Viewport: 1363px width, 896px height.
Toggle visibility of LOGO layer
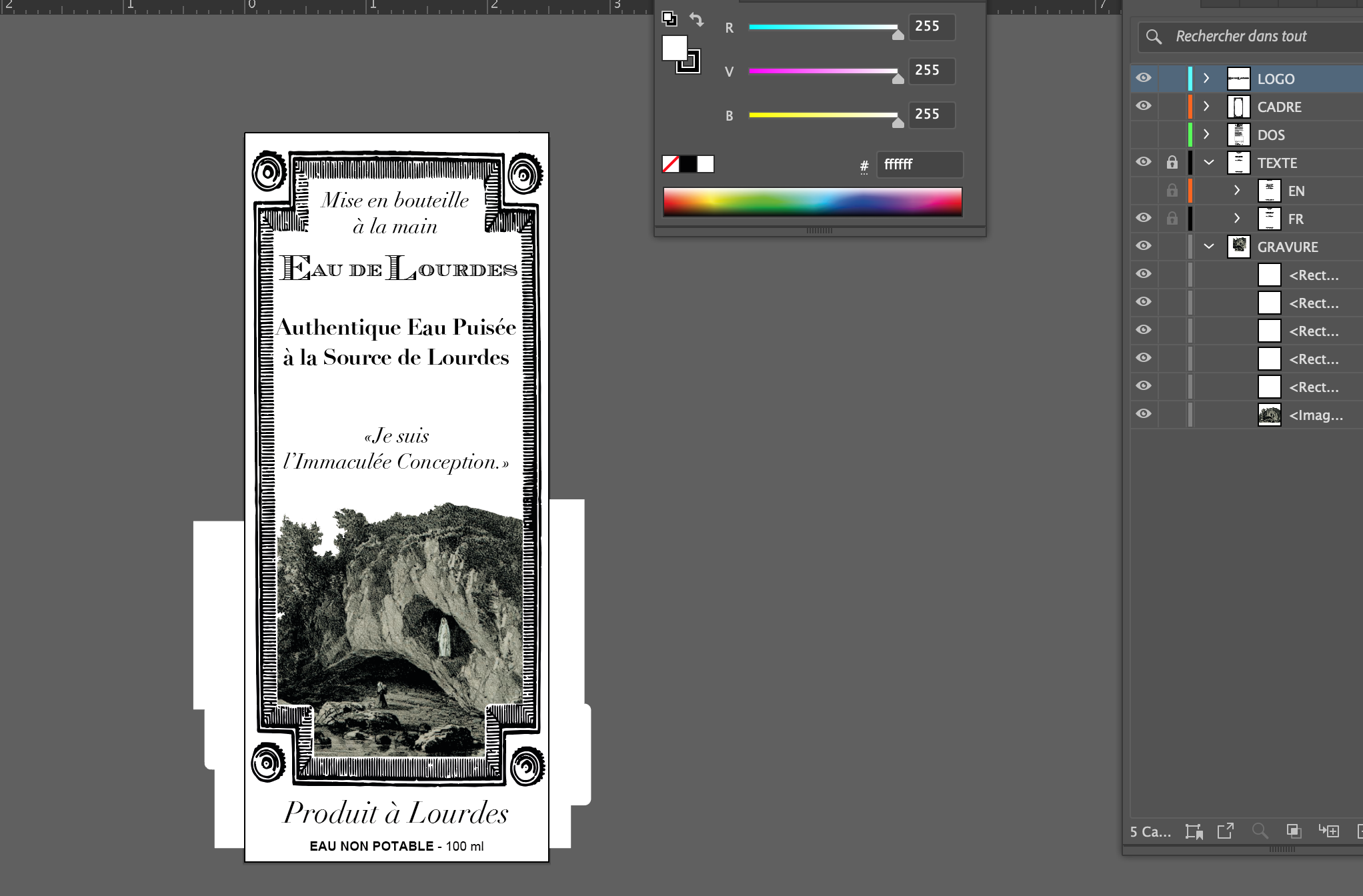(1144, 78)
